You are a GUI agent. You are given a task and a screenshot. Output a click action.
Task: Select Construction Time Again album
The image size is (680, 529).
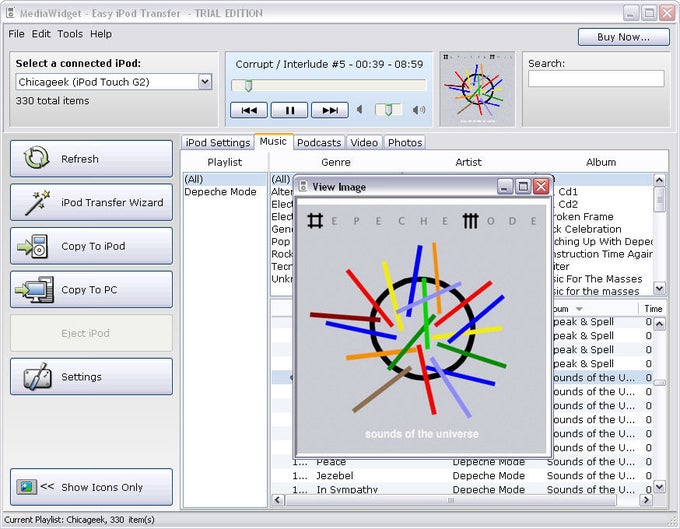point(603,254)
